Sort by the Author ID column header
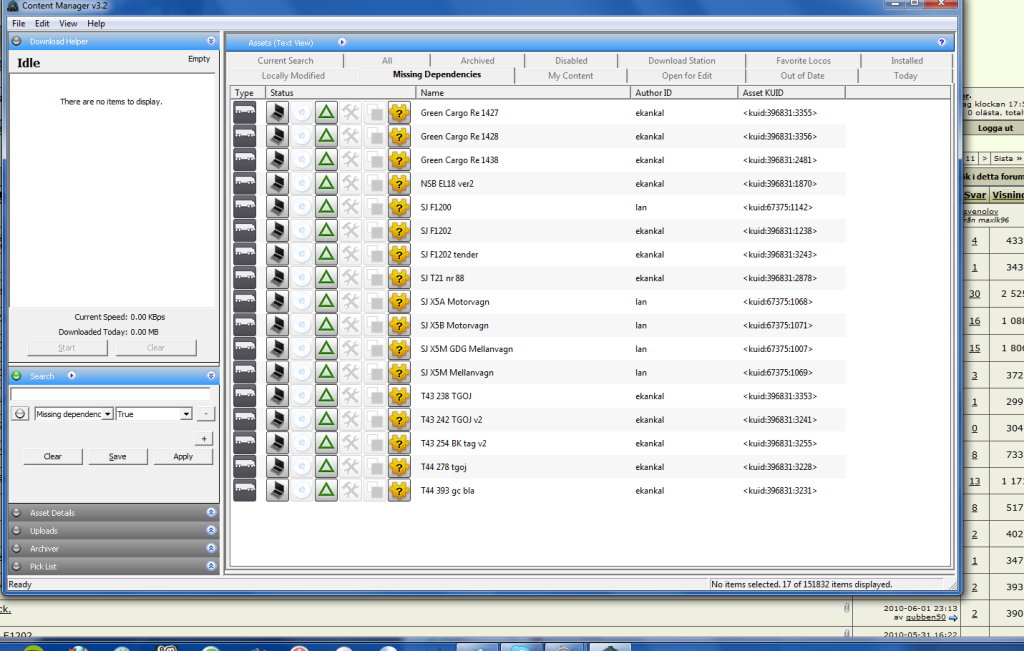The image size is (1024, 651). (x=684, y=93)
